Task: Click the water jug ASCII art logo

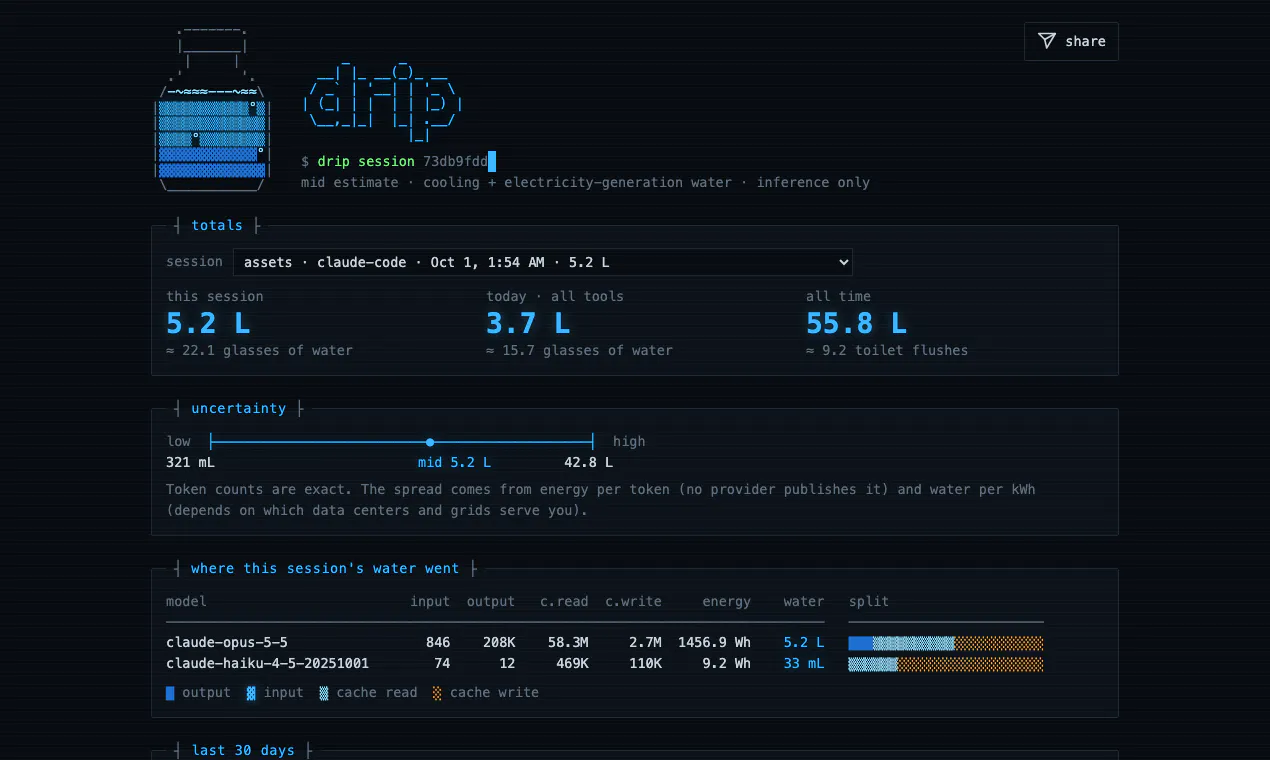Action: coord(211,108)
